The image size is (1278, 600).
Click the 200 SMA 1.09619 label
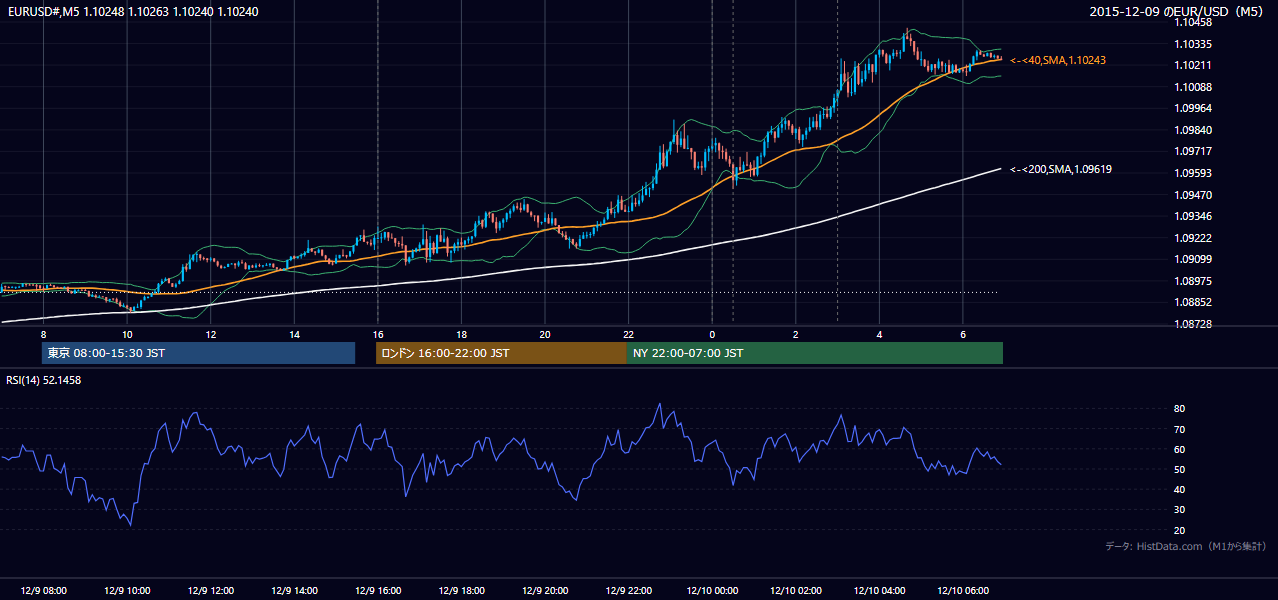coord(1061,170)
